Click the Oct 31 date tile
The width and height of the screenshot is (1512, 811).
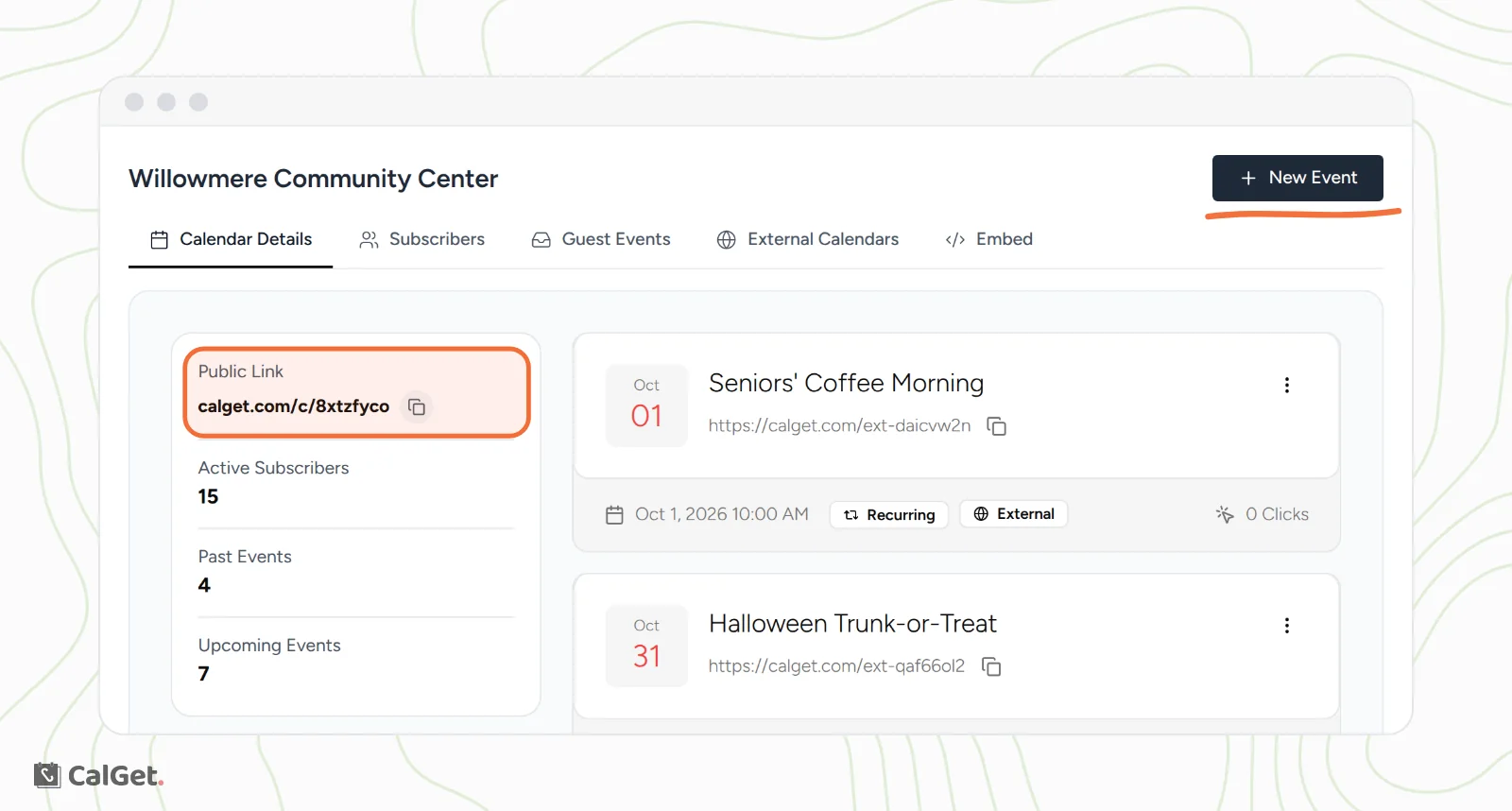(x=646, y=646)
